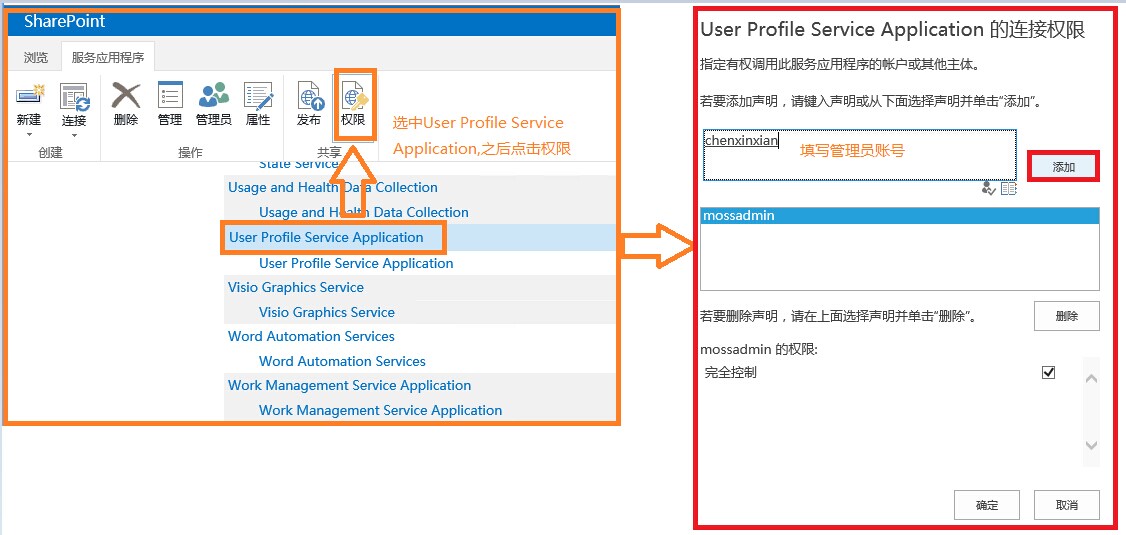Expand the 连接 dropdown arrow
Image resolution: width=1126 pixels, height=535 pixels.
click(x=74, y=134)
